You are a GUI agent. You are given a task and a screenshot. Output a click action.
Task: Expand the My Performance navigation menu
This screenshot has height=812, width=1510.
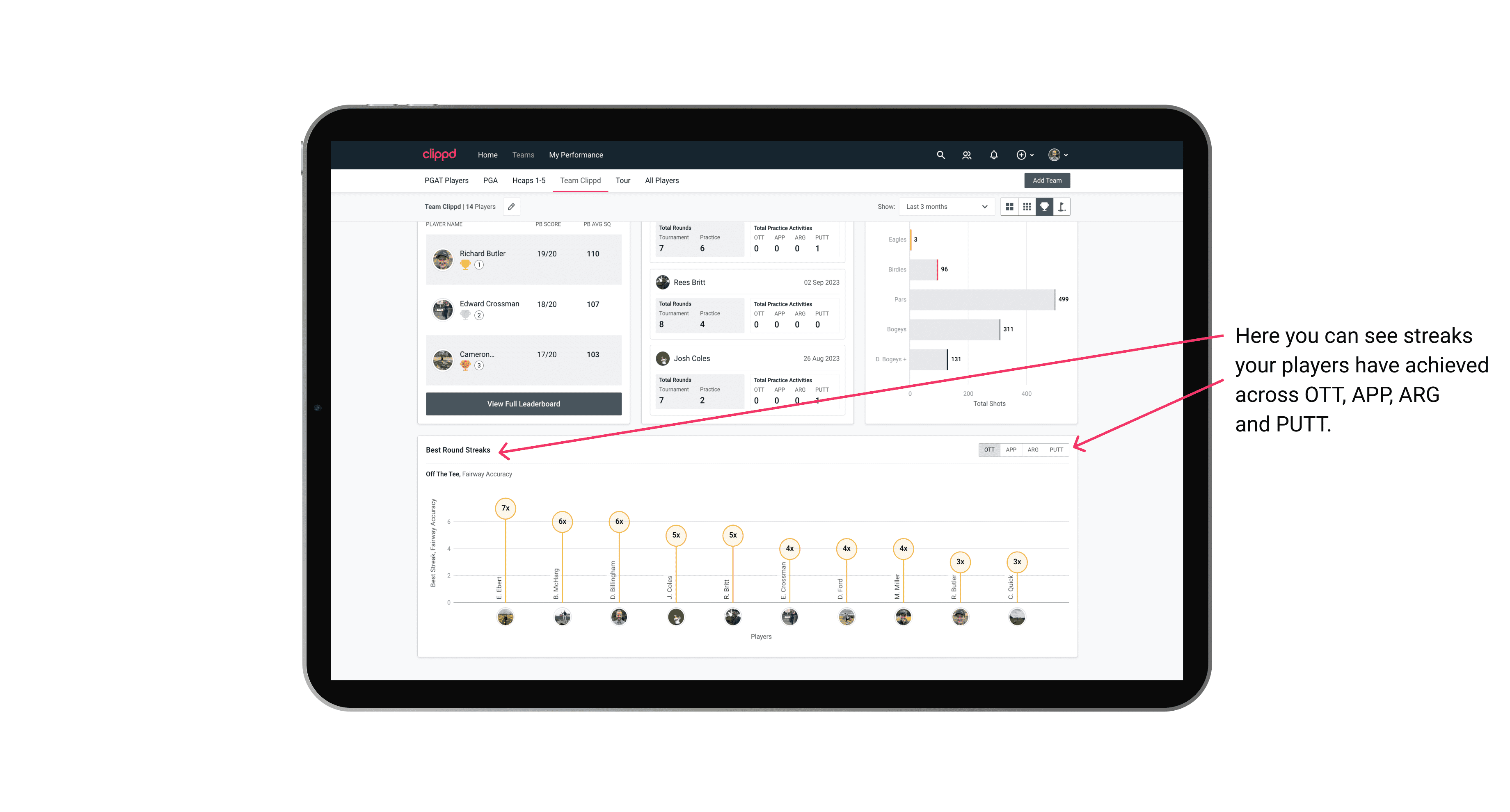(x=576, y=155)
